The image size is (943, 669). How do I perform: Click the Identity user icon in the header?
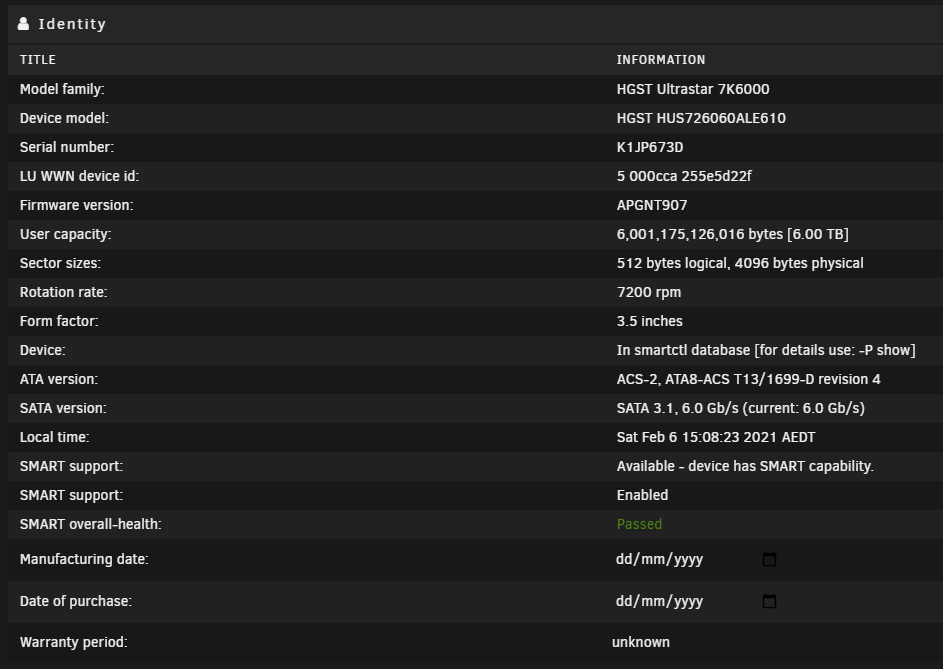point(23,23)
